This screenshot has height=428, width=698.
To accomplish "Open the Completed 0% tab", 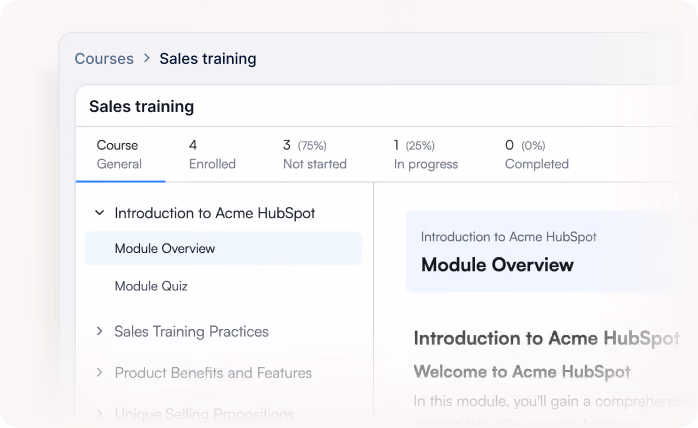I will point(536,155).
